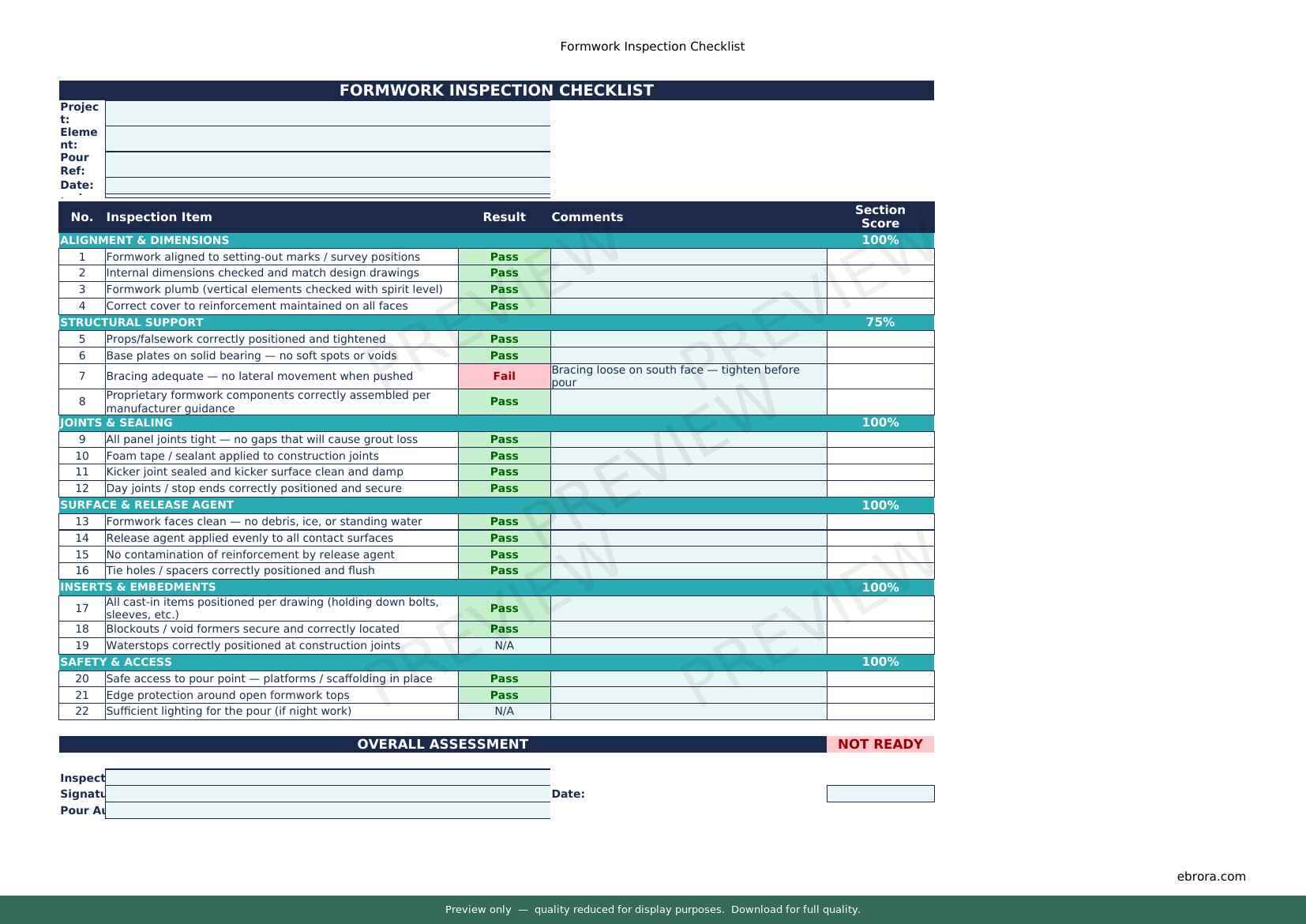Open the ebrora.com link
The height and width of the screenshot is (924, 1306).
point(1210,876)
